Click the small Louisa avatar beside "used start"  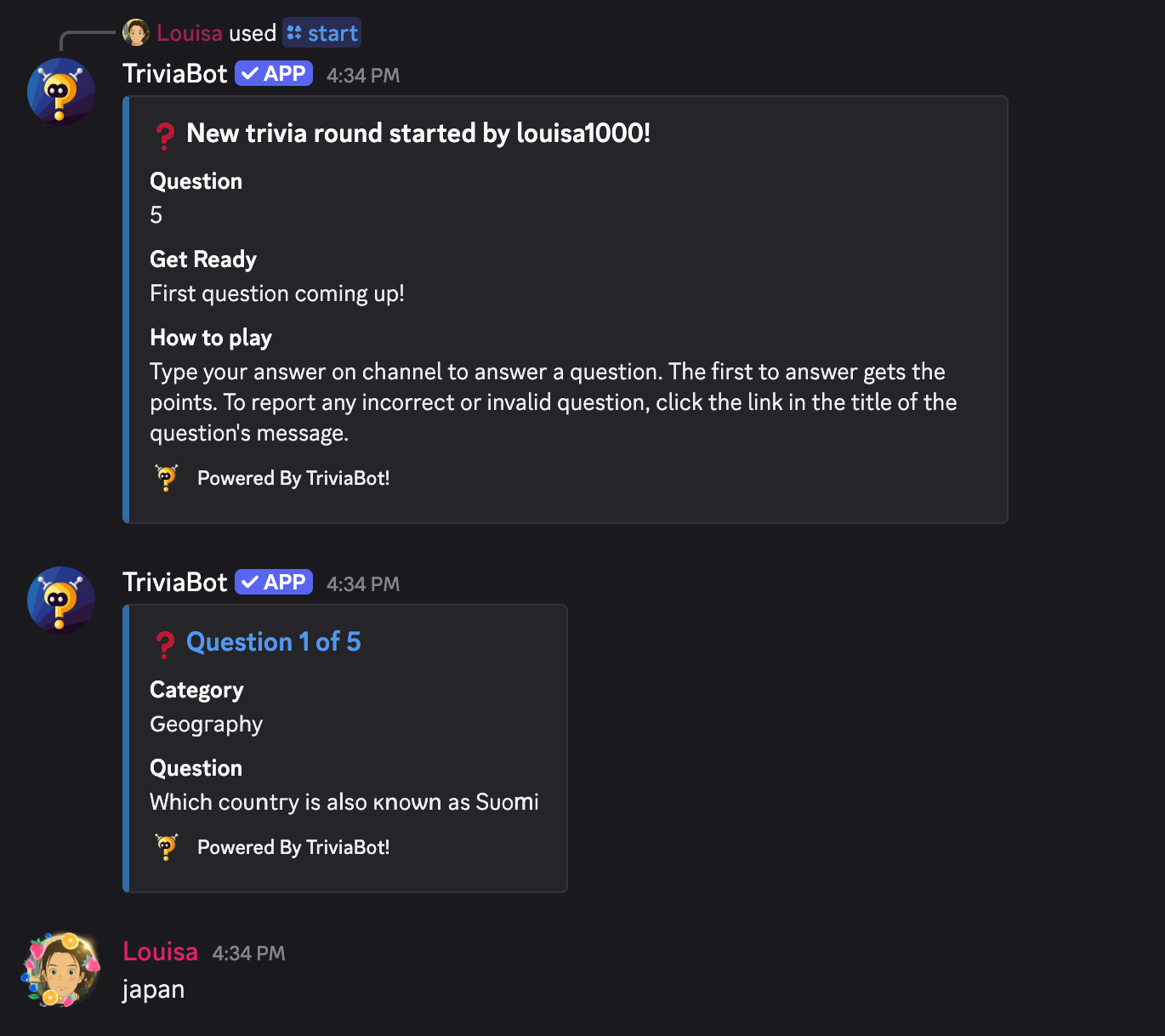click(136, 33)
